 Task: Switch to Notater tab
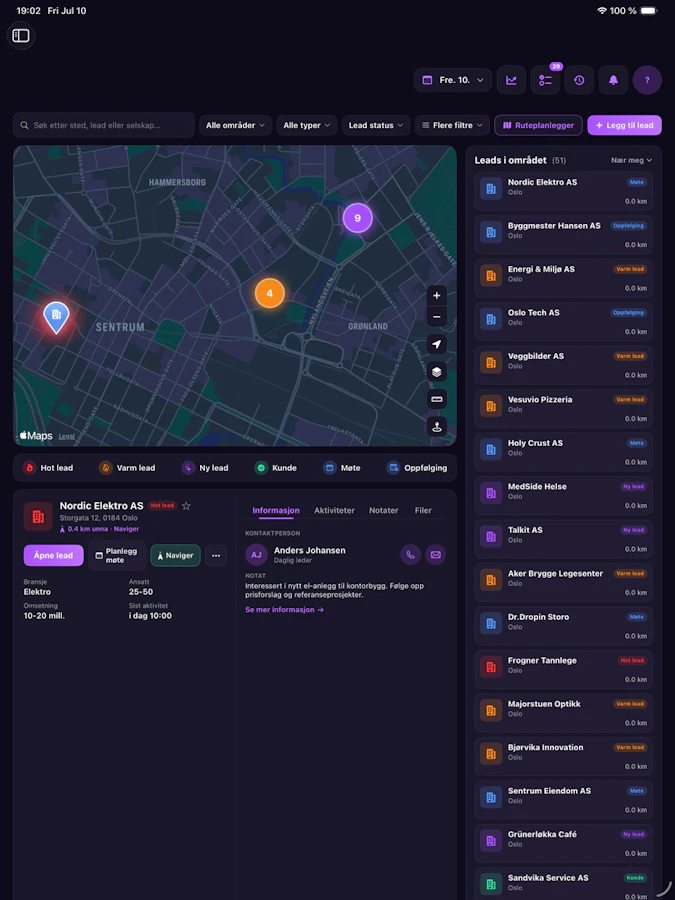383,510
